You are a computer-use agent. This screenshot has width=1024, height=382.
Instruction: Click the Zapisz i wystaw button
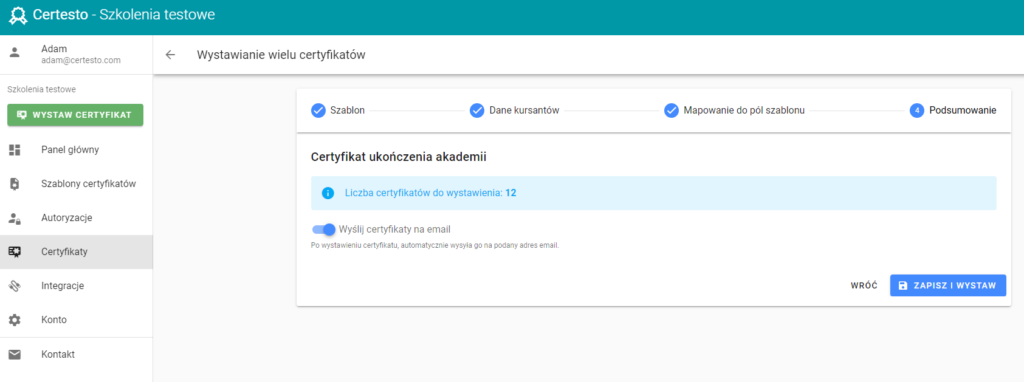click(948, 285)
